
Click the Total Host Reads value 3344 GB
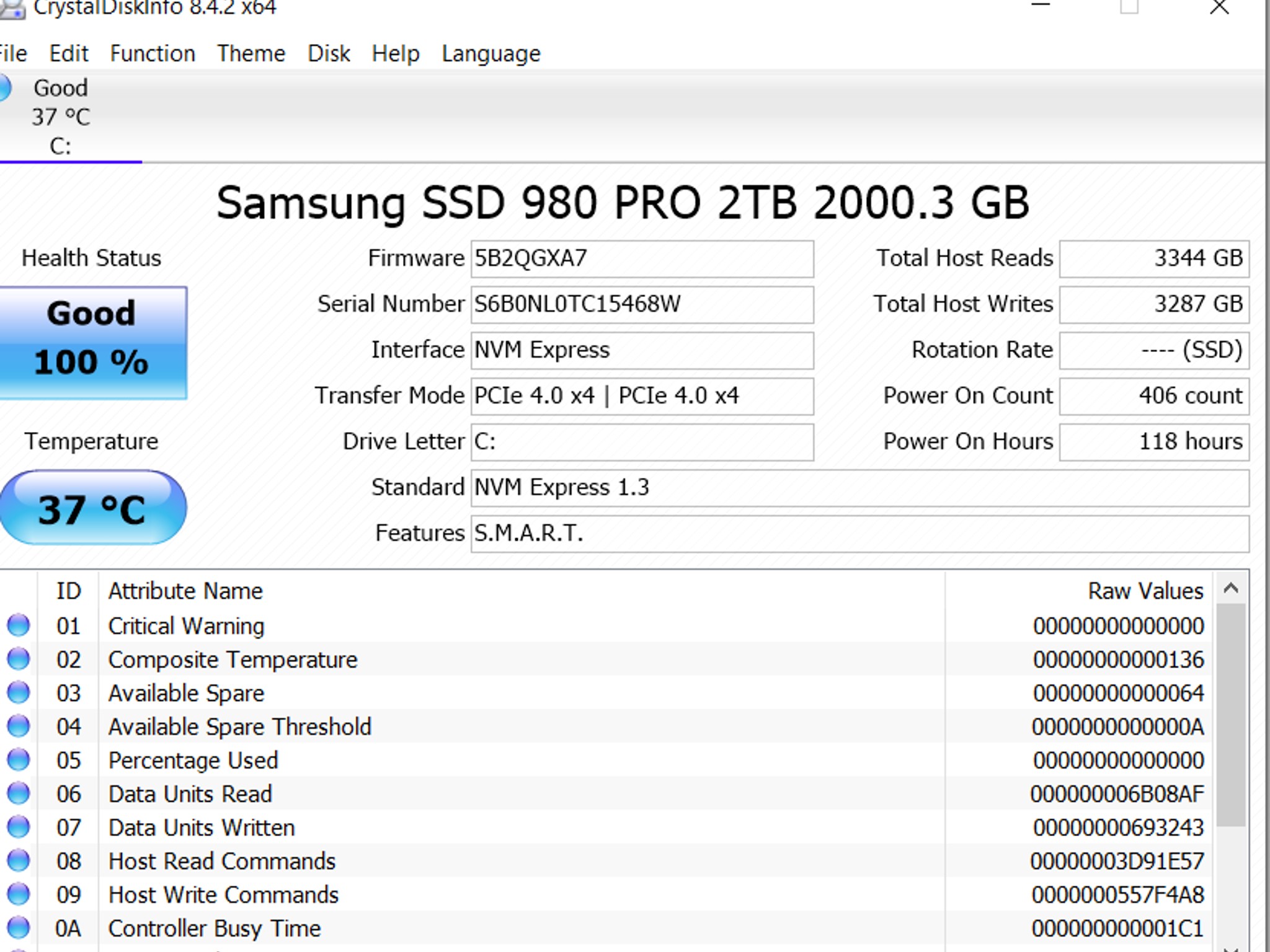pyautogui.click(x=1154, y=258)
